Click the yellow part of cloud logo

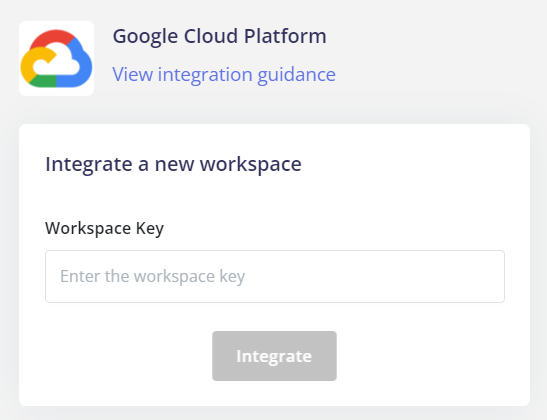click(x=31, y=65)
